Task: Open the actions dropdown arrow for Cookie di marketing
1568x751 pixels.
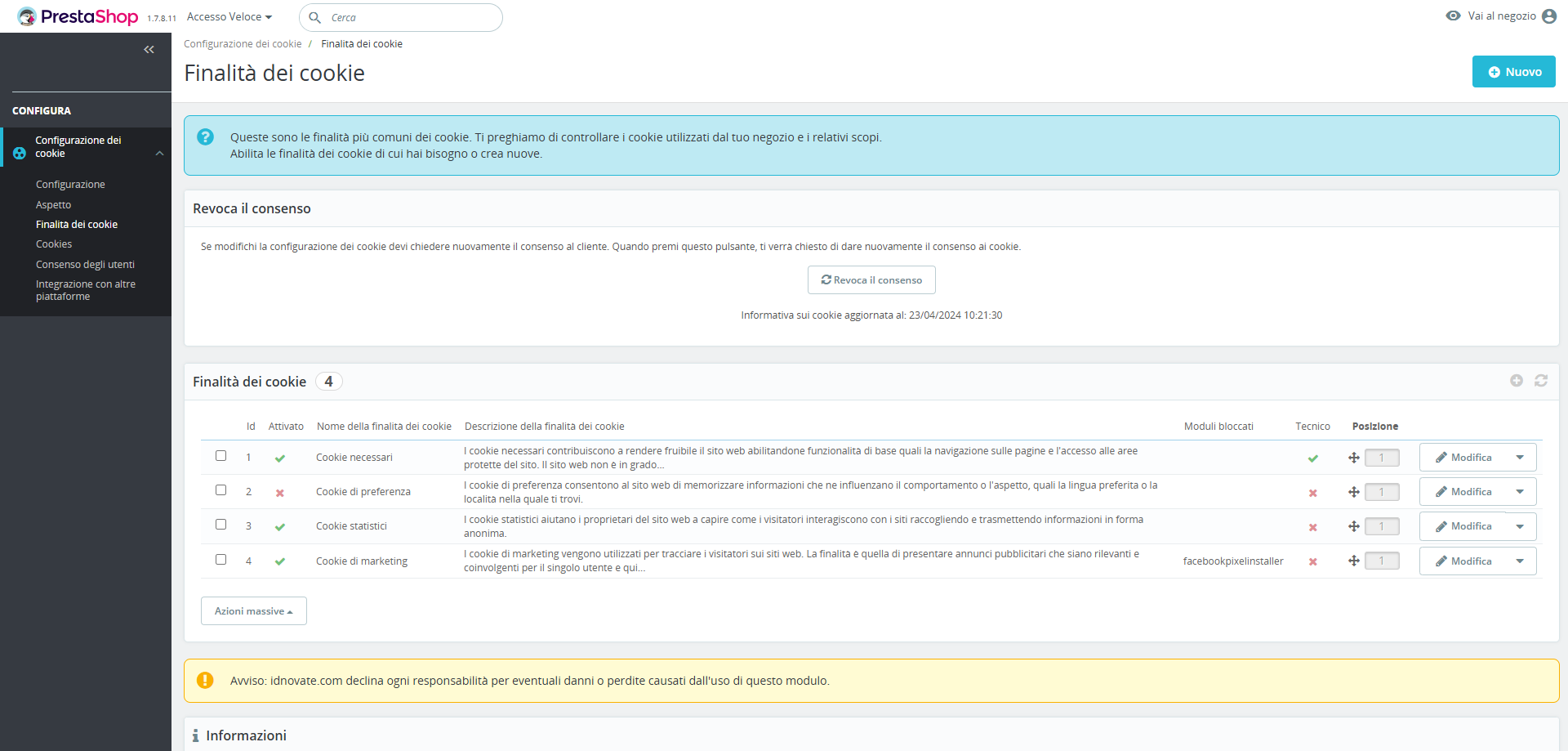Action: point(1520,561)
